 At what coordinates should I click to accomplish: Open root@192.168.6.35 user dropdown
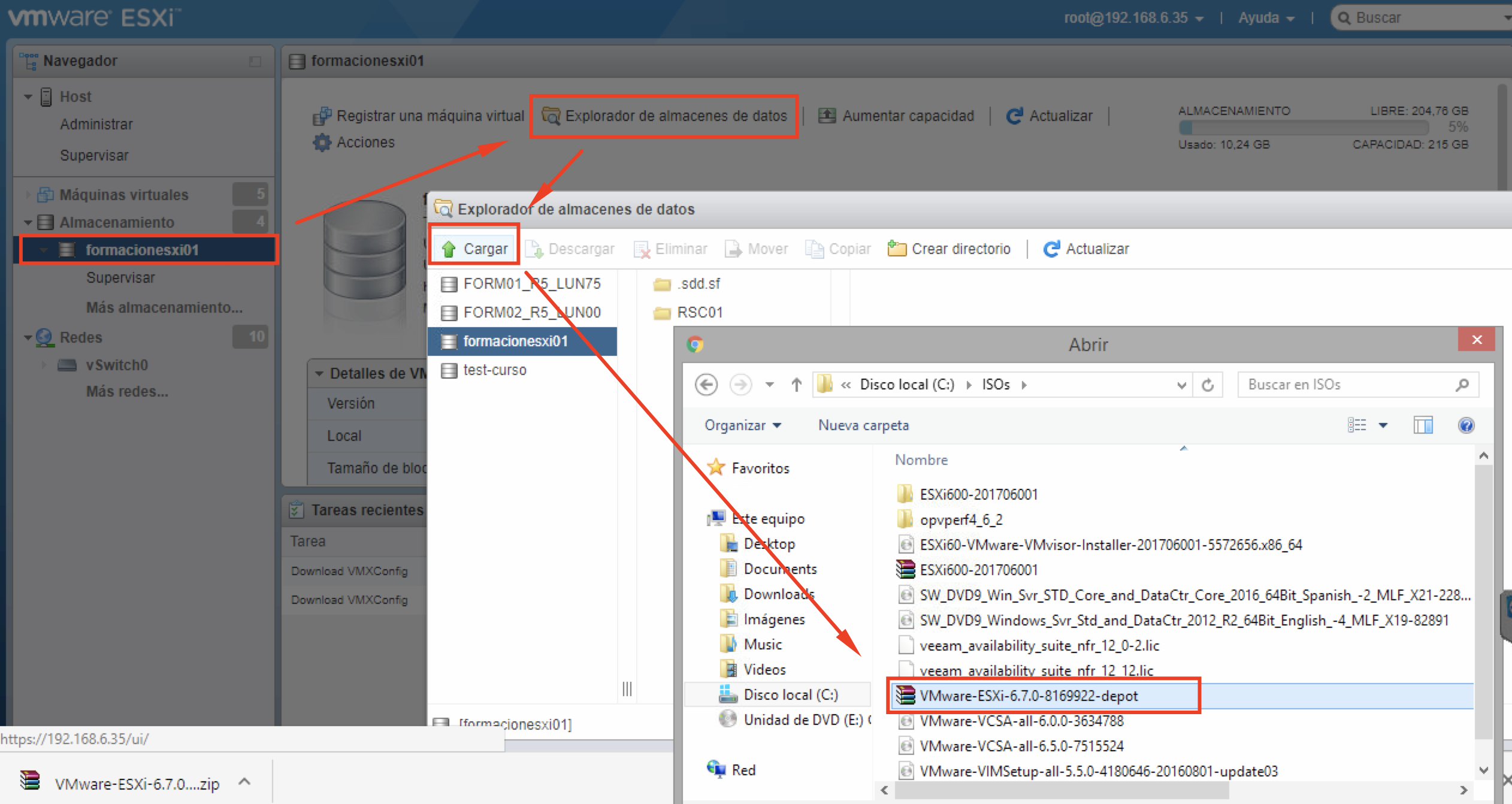(x=1134, y=18)
